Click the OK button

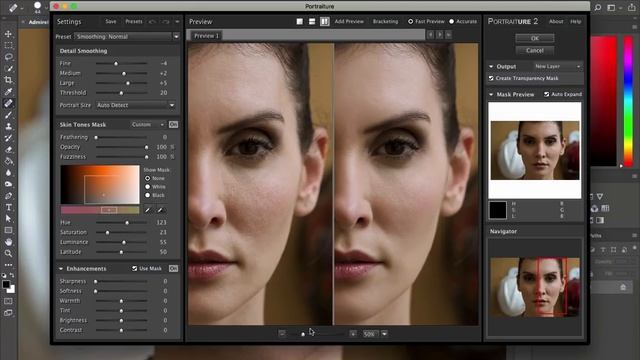(535, 38)
